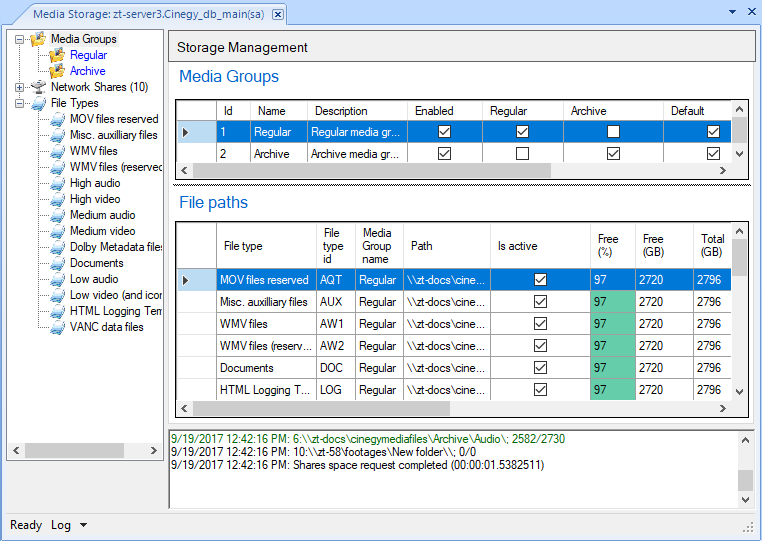The image size is (762, 541).
Task: Click the AW2 file type id cell
Action: pos(336,346)
